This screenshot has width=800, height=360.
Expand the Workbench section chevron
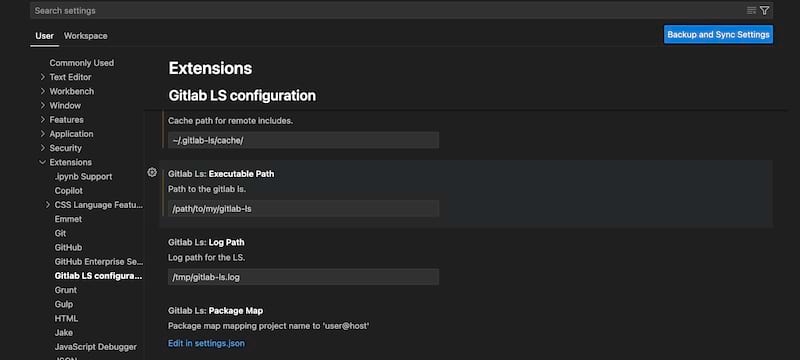pyautogui.click(x=42, y=91)
